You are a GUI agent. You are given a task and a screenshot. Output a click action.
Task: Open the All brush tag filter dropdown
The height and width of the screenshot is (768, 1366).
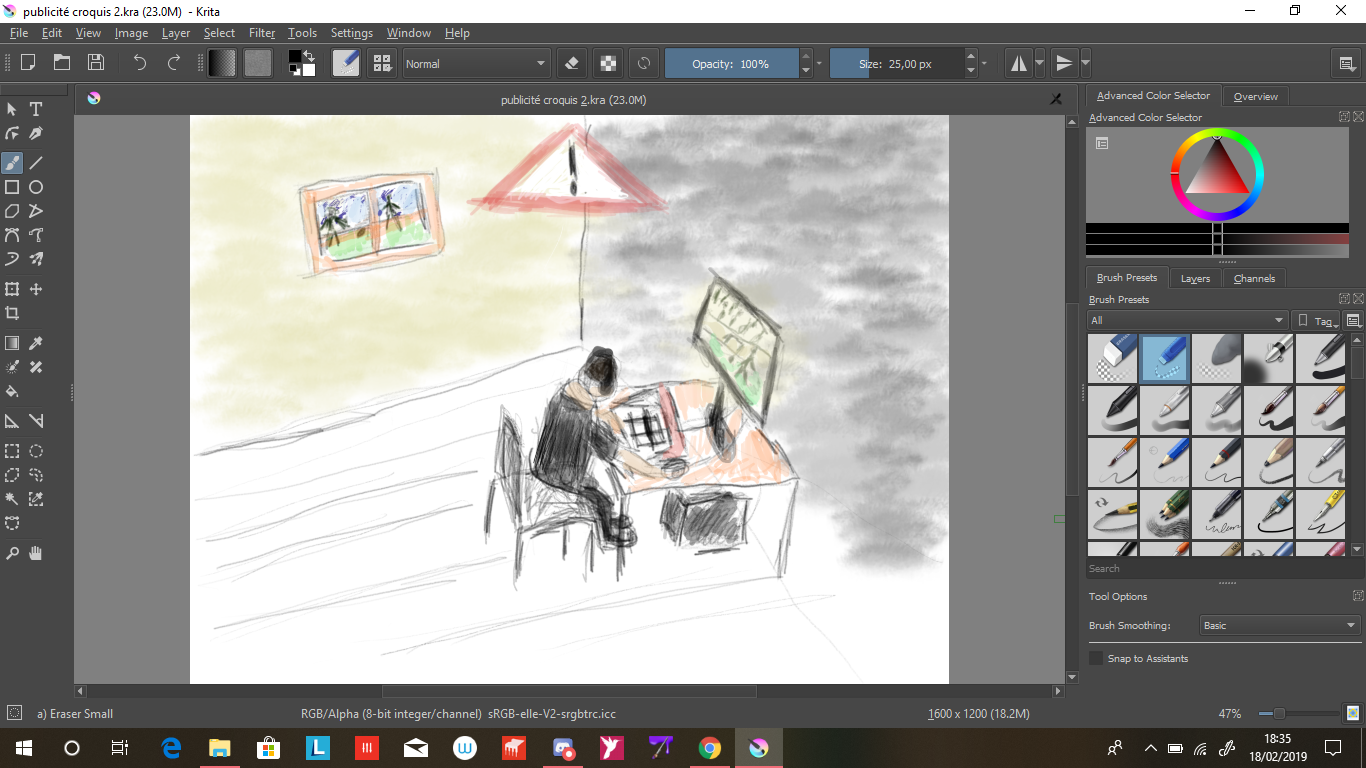coord(1187,320)
